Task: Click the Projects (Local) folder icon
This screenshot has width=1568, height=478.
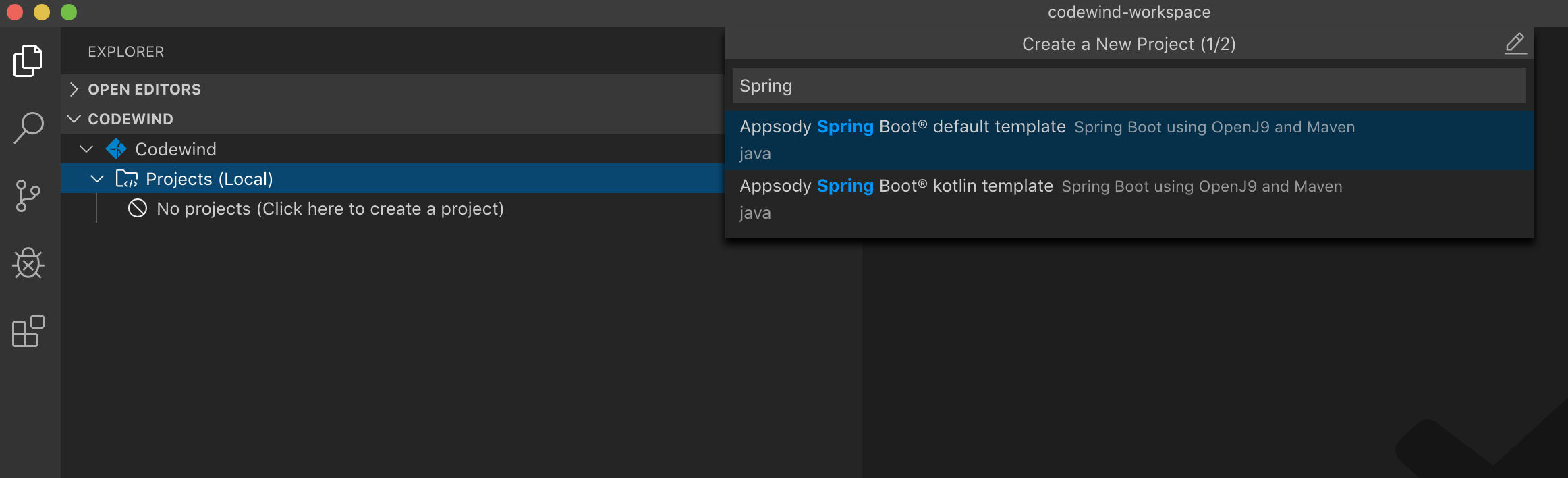Action: click(127, 179)
